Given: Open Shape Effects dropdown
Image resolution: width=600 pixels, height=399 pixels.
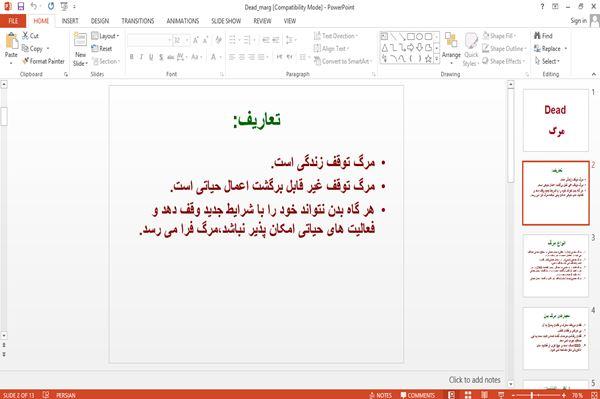Looking at the screenshot, I should (503, 61).
